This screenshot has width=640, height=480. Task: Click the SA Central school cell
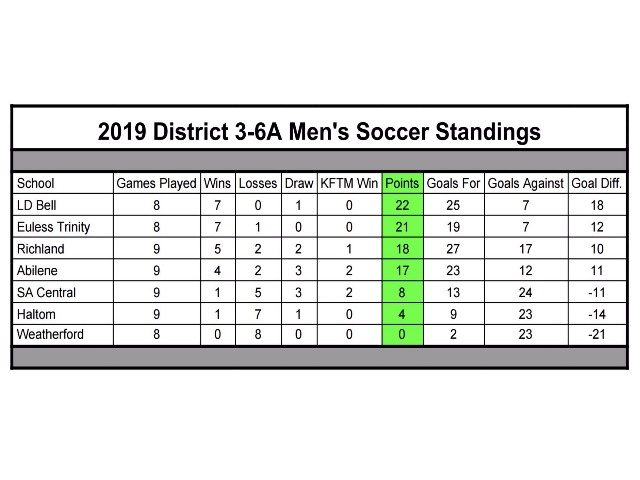(63, 292)
